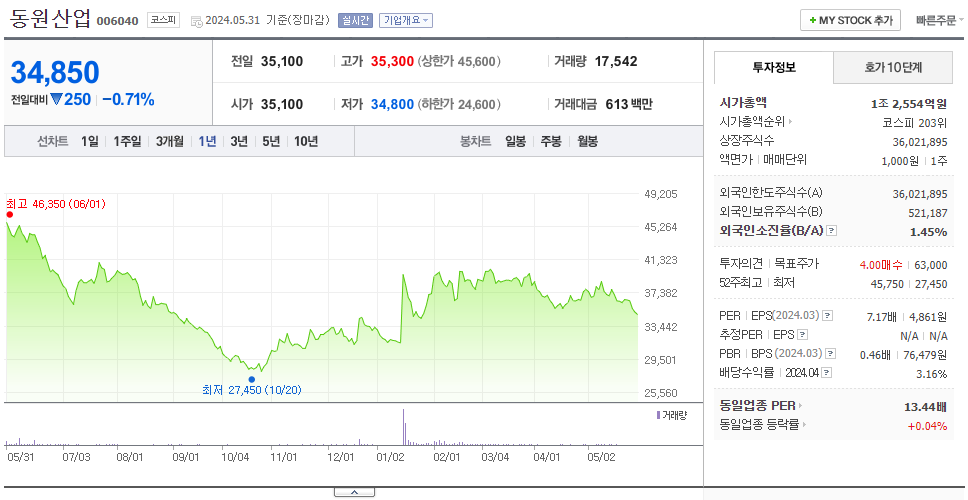Switch to the 투자정보 tab
This screenshot has width=968, height=500.
click(x=774, y=67)
